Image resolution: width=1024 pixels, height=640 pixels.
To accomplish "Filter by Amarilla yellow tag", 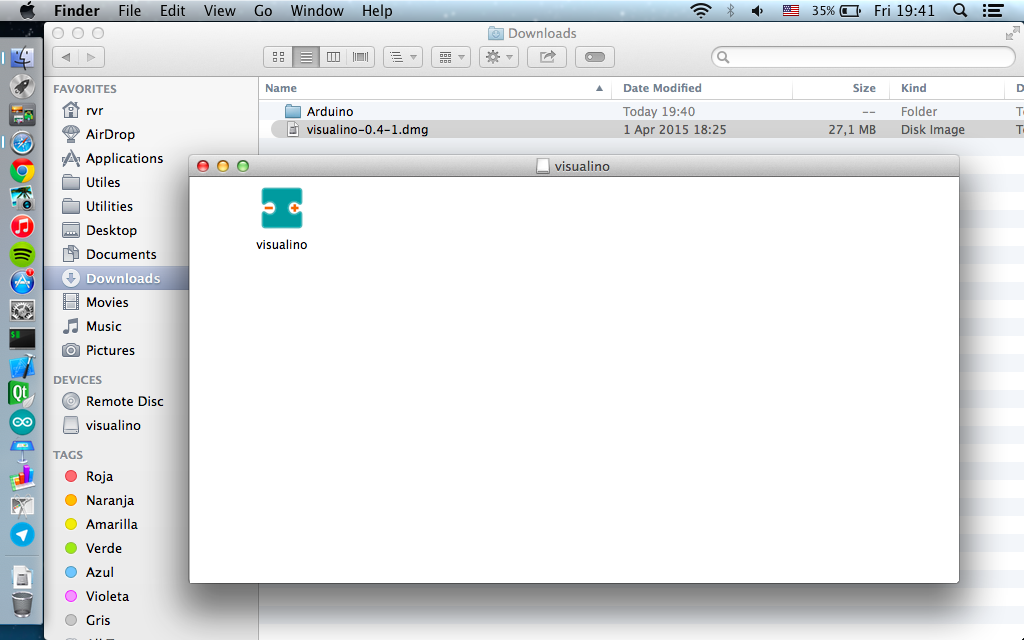I will click(x=112, y=524).
